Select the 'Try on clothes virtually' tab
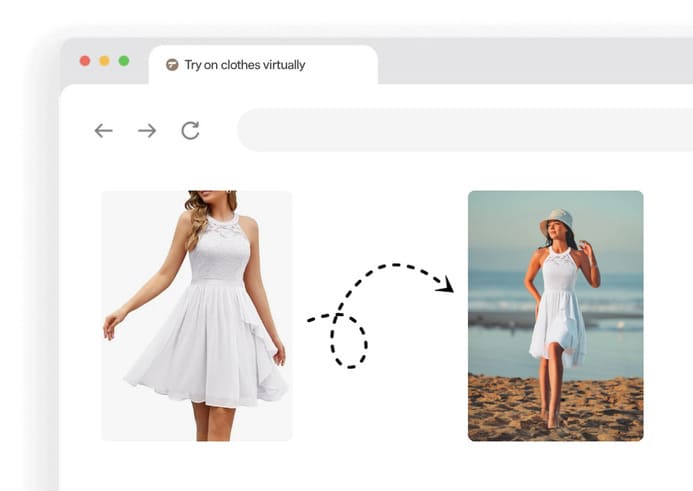 263,65
